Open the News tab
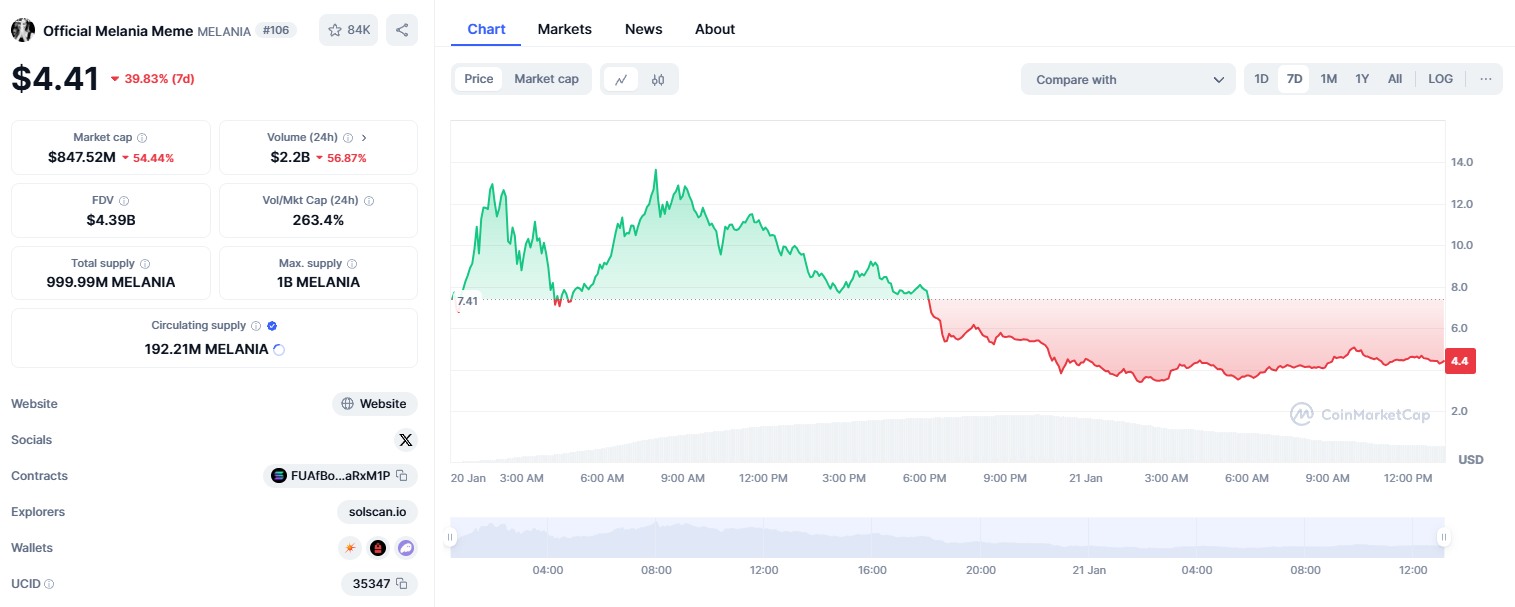The image size is (1515, 607). pyautogui.click(x=644, y=29)
